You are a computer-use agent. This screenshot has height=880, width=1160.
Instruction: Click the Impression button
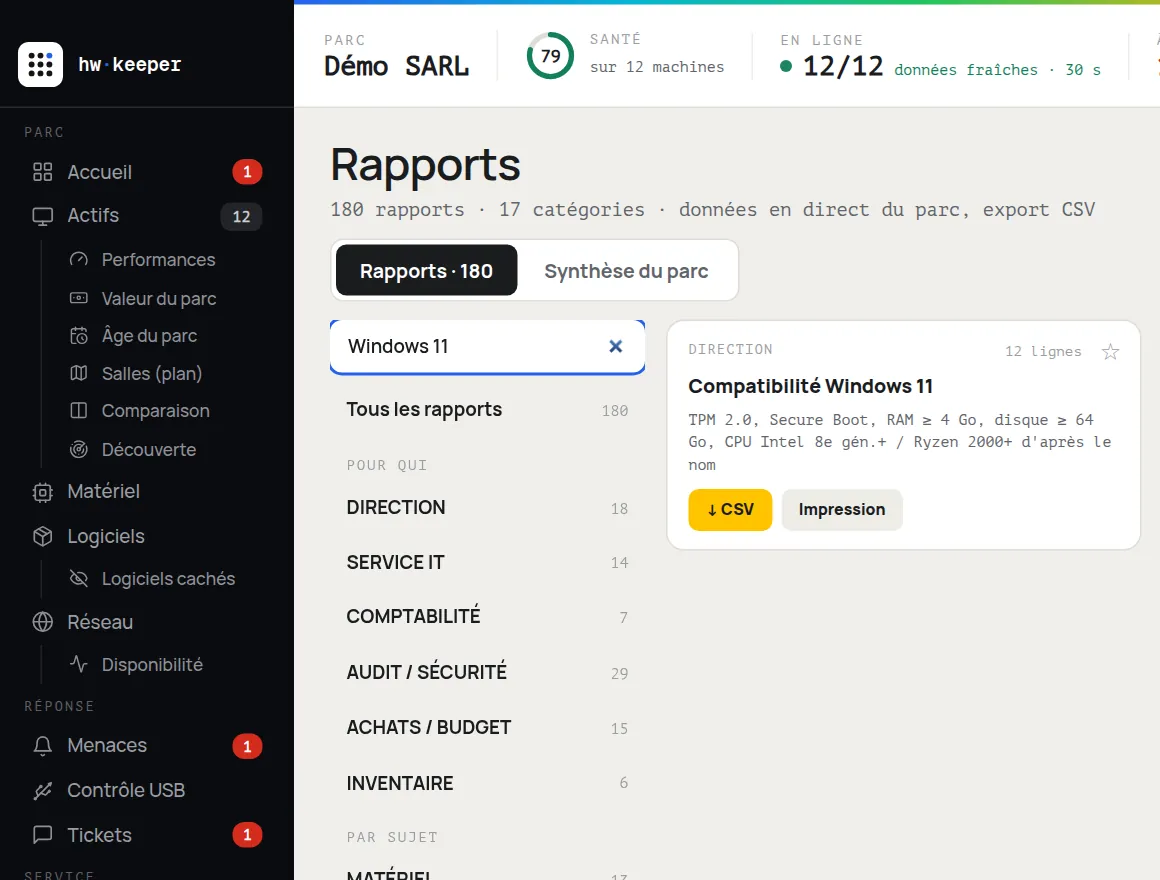842,510
